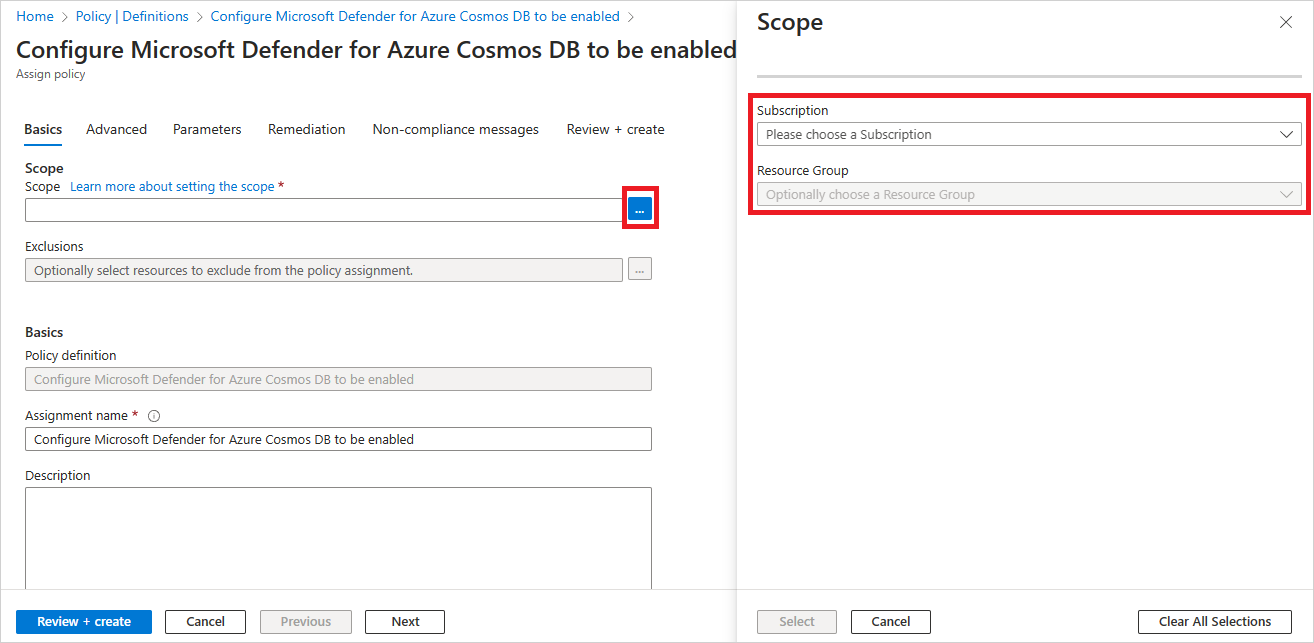
Task: Select the Advanced tab
Action: 116,129
